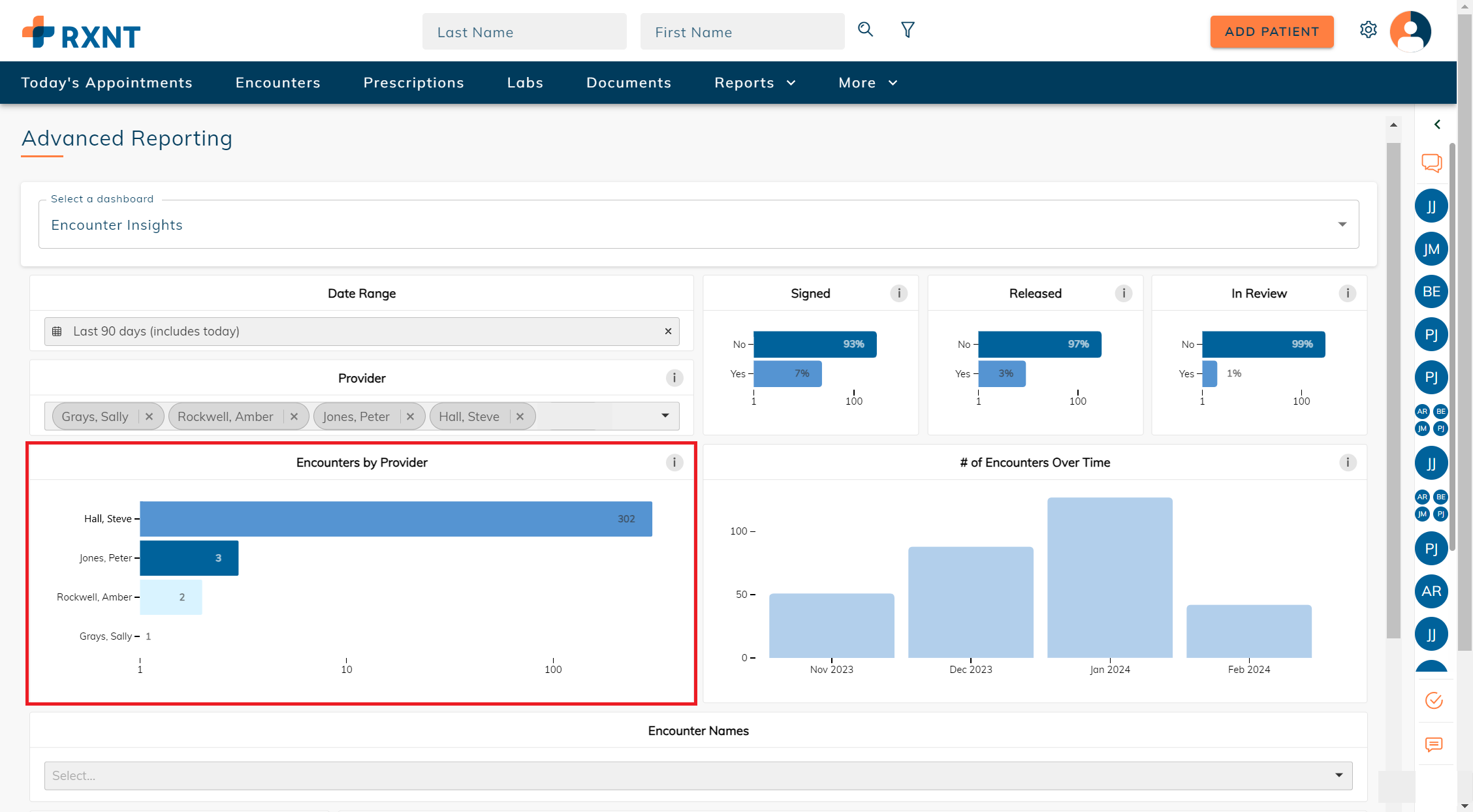This screenshot has height=812, width=1473.
Task: Click the Released Yes 3% bar
Action: [x=1002, y=374]
